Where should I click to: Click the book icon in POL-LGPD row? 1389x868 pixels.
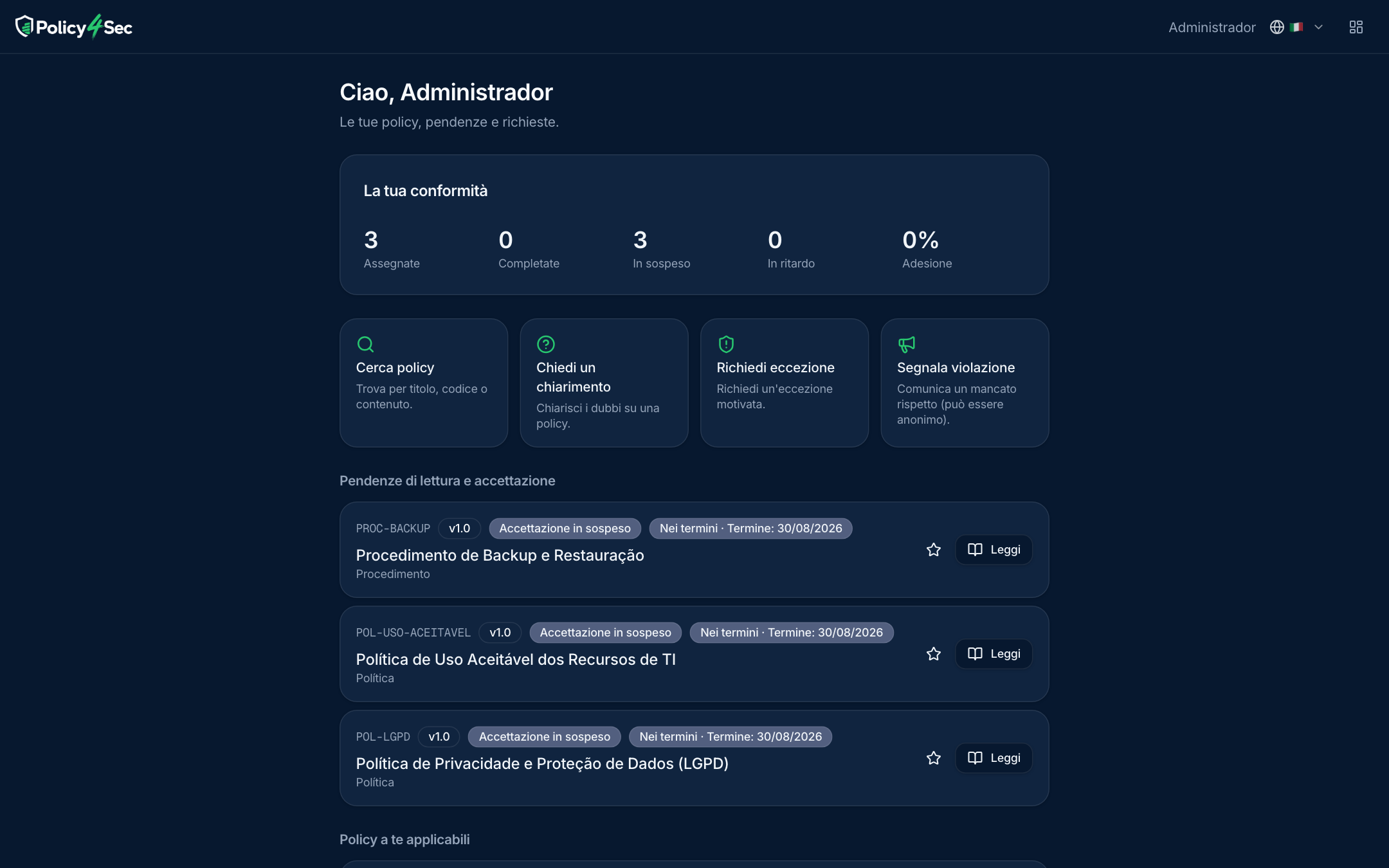pyautogui.click(x=975, y=758)
